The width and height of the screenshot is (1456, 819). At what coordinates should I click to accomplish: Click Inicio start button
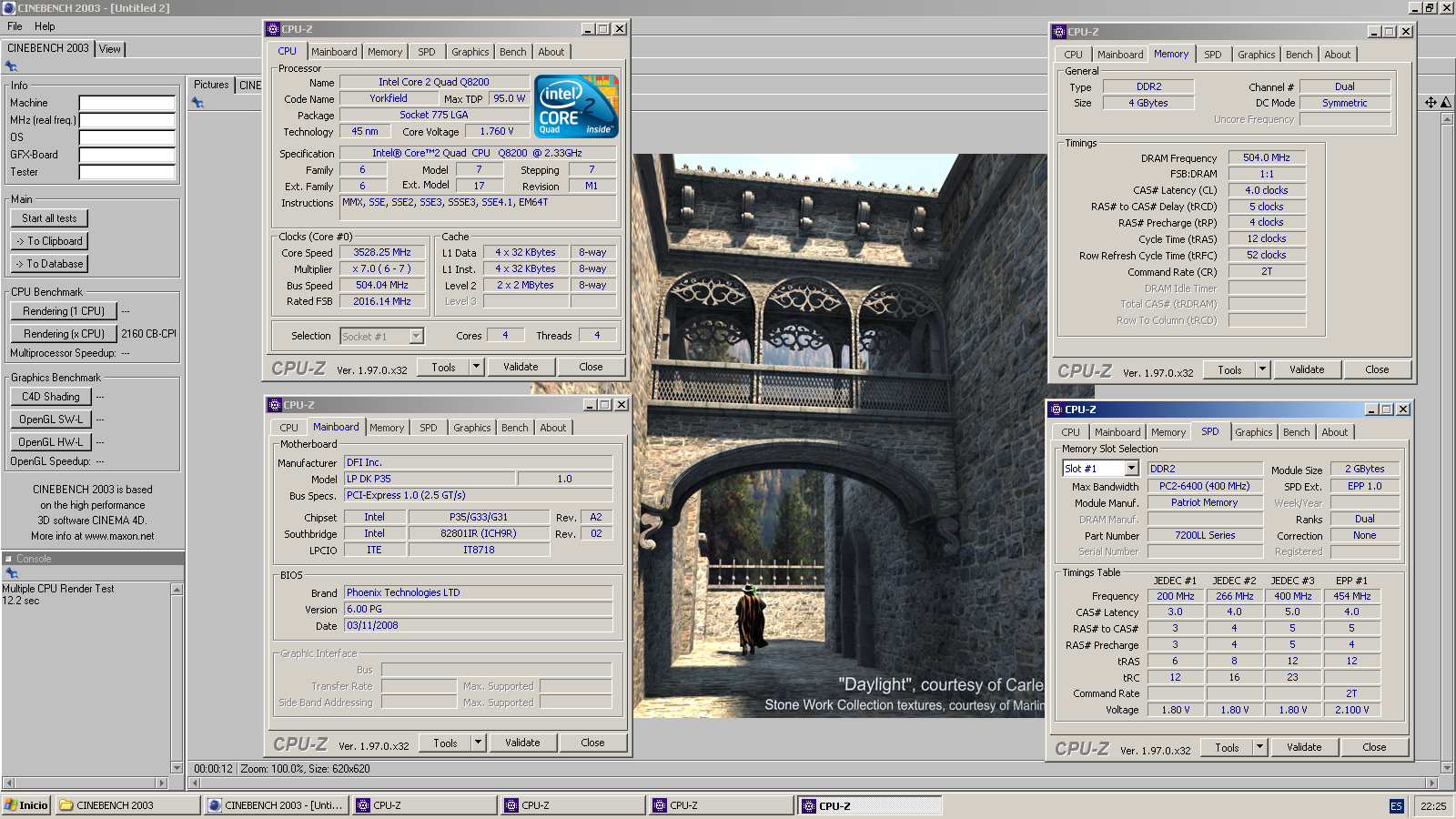point(26,805)
